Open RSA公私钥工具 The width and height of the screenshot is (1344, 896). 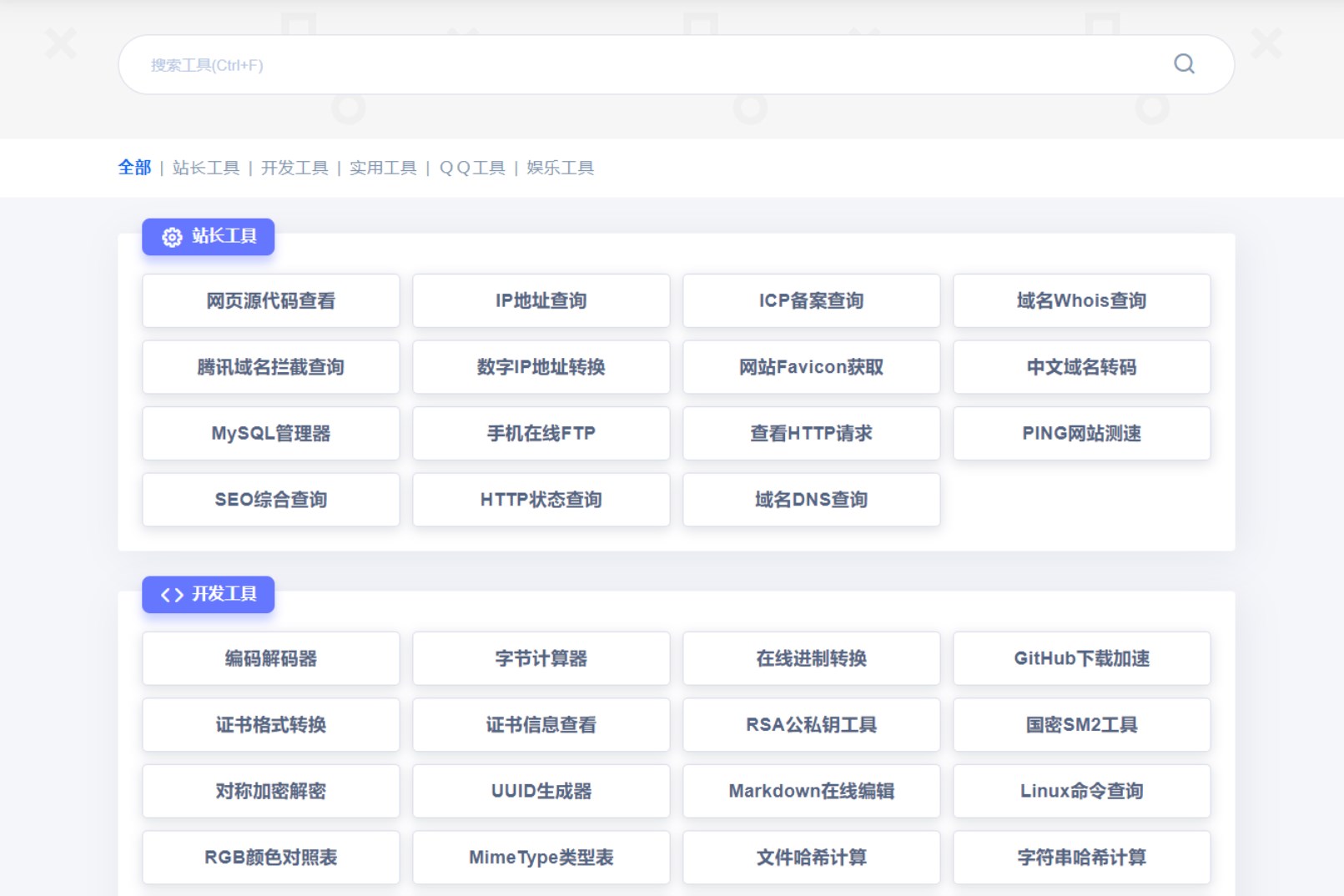[812, 725]
